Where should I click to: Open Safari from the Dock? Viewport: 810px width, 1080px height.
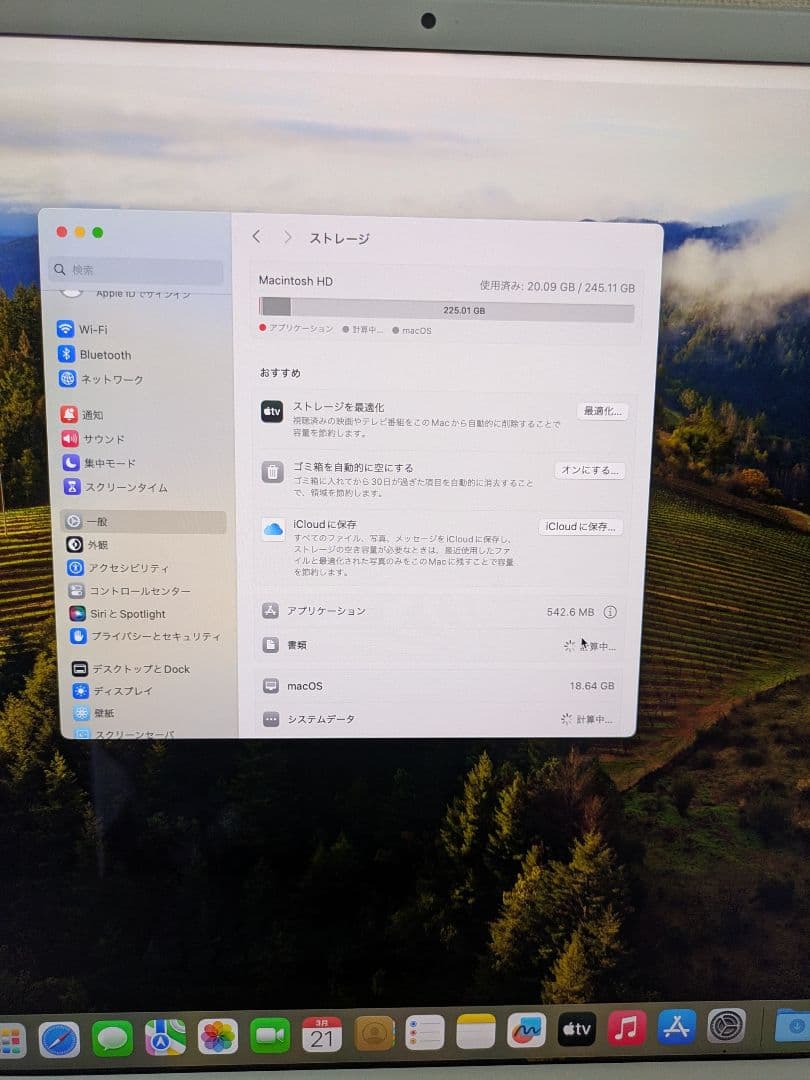click(x=59, y=1039)
